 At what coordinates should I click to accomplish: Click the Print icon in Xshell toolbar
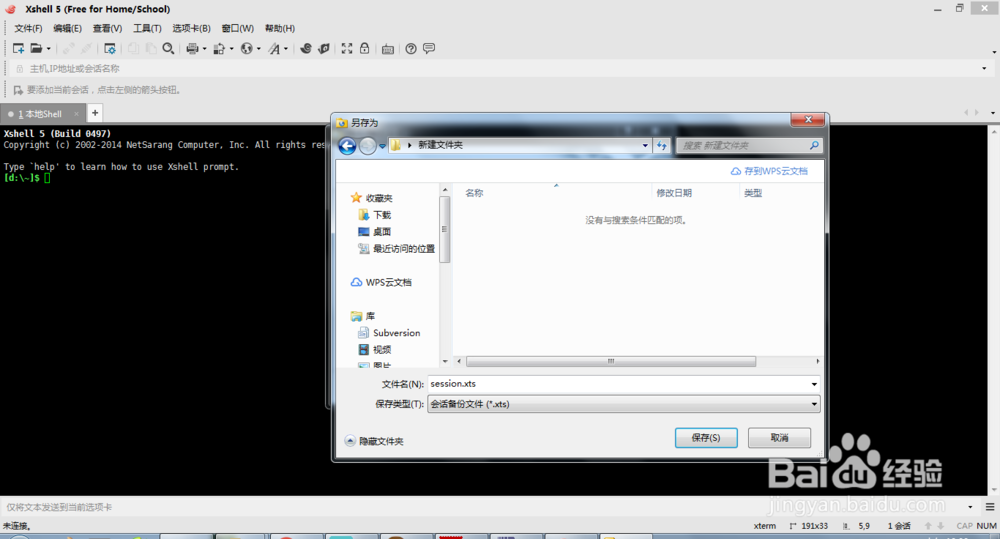(192, 48)
